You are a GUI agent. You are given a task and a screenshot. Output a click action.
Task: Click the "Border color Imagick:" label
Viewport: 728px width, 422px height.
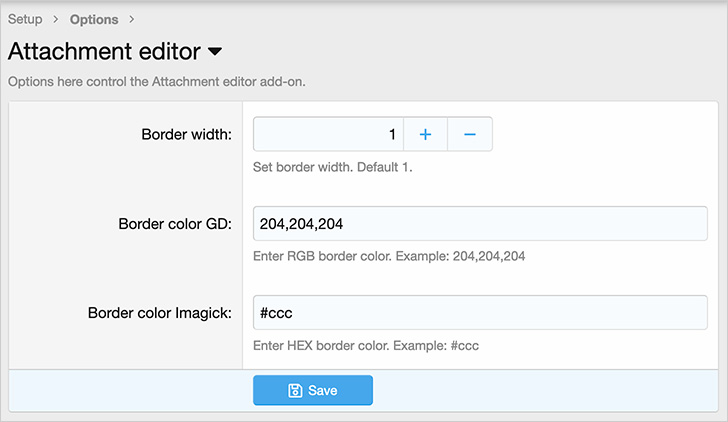160,313
